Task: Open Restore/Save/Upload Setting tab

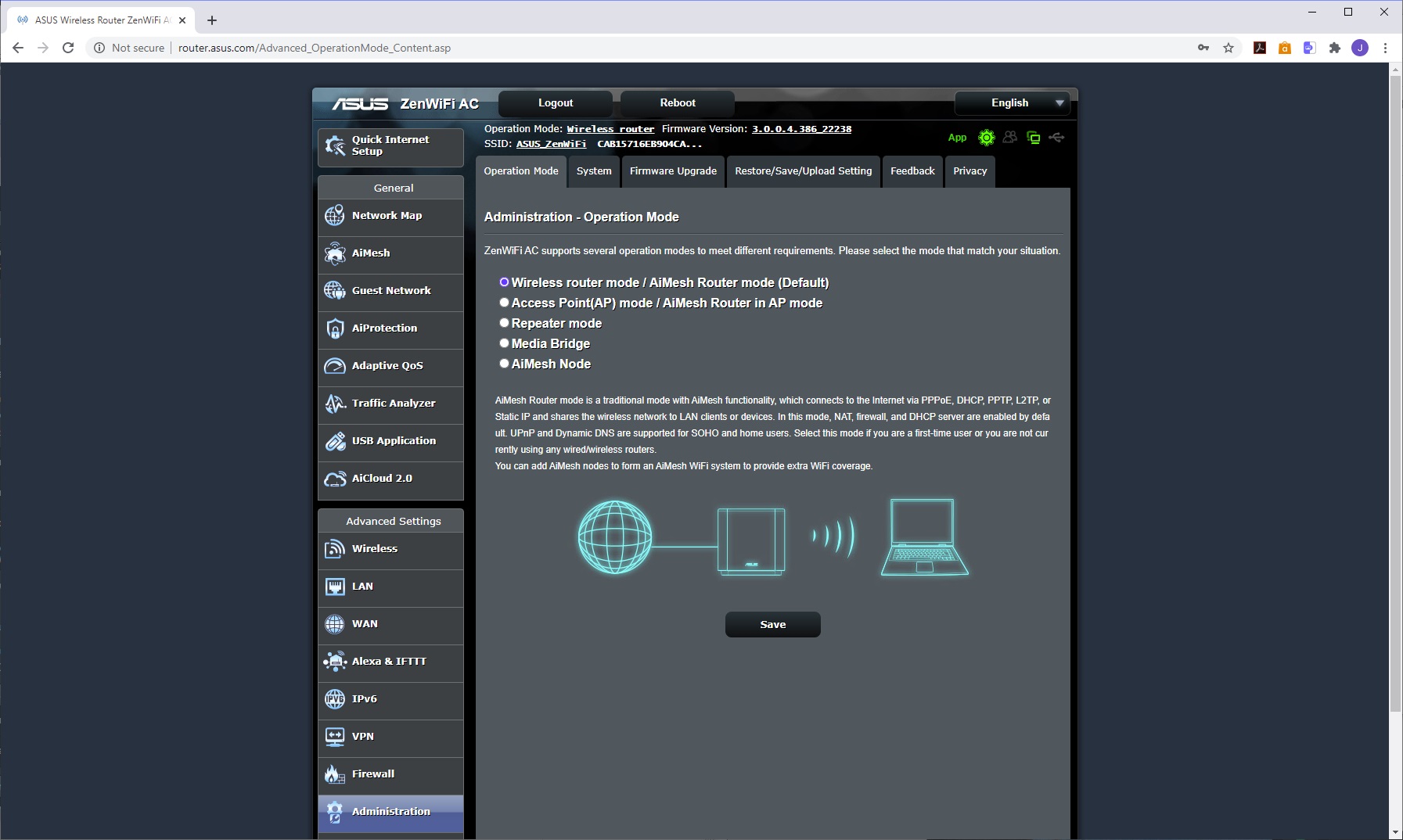Action: [x=803, y=171]
